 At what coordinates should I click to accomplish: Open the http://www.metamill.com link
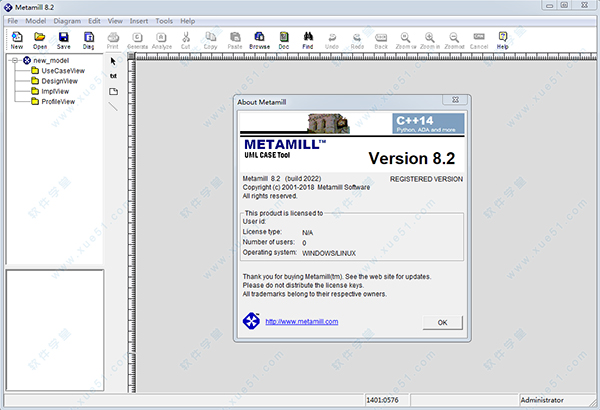click(x=302, y=322)
